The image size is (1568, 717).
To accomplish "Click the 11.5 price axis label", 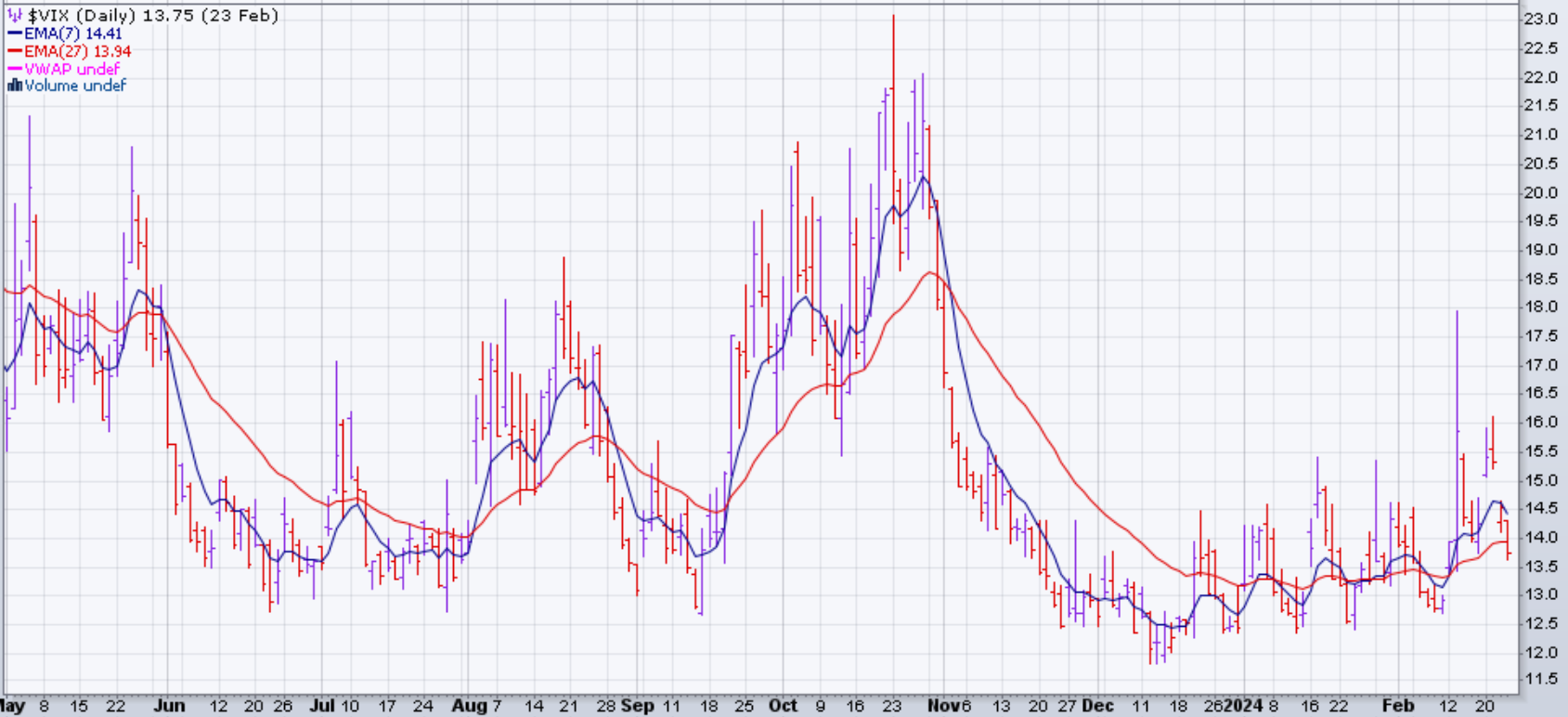I will point(1540,679).
